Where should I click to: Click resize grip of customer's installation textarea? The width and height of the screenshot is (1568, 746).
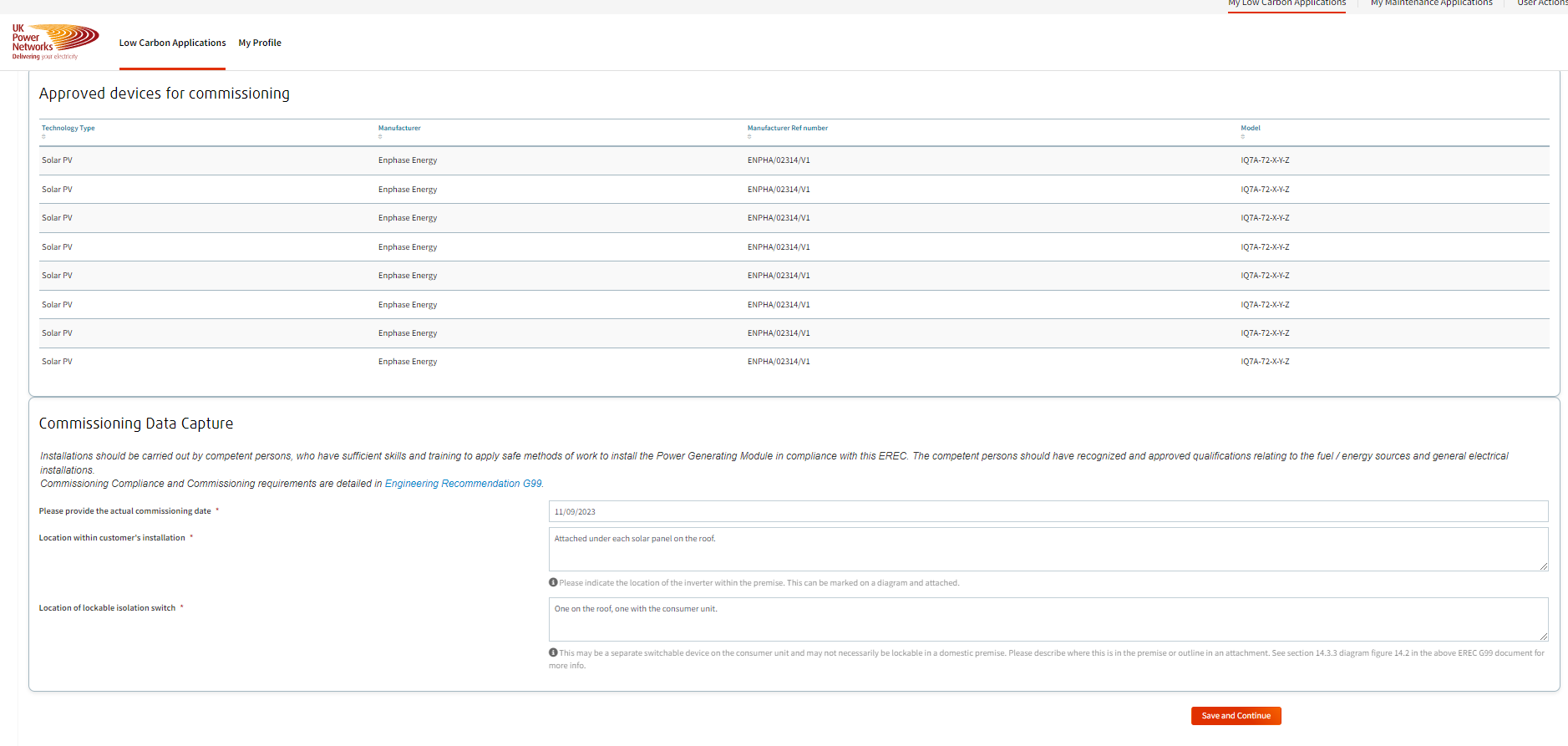pos(1544,566)
